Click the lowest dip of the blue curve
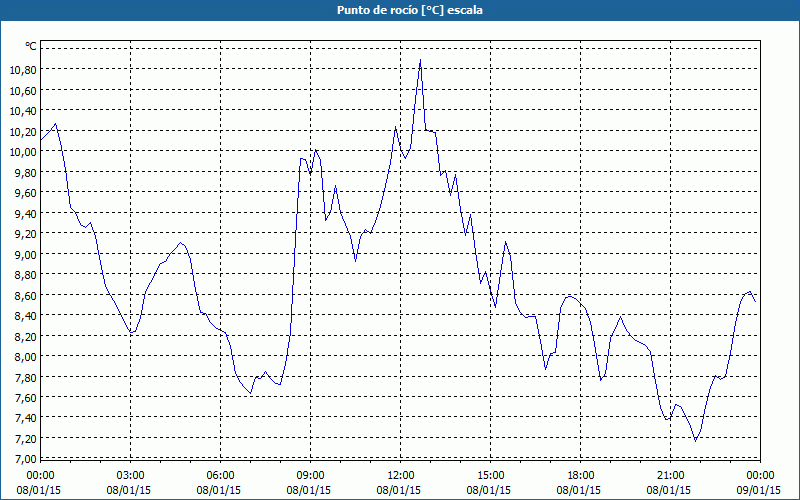The width and height of the screenshot is (800, 500). (695, 441)
